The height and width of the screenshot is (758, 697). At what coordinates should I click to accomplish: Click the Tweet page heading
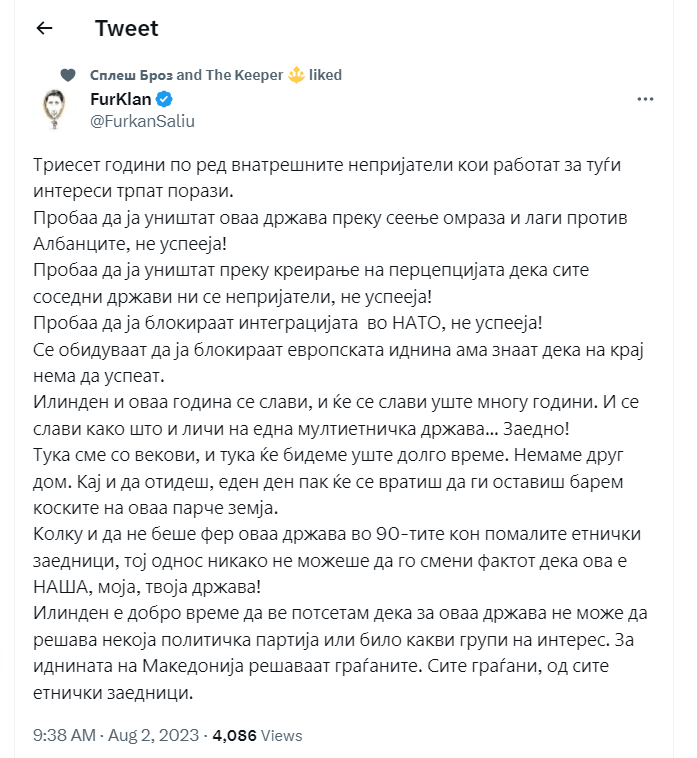[x=127, y=29]
